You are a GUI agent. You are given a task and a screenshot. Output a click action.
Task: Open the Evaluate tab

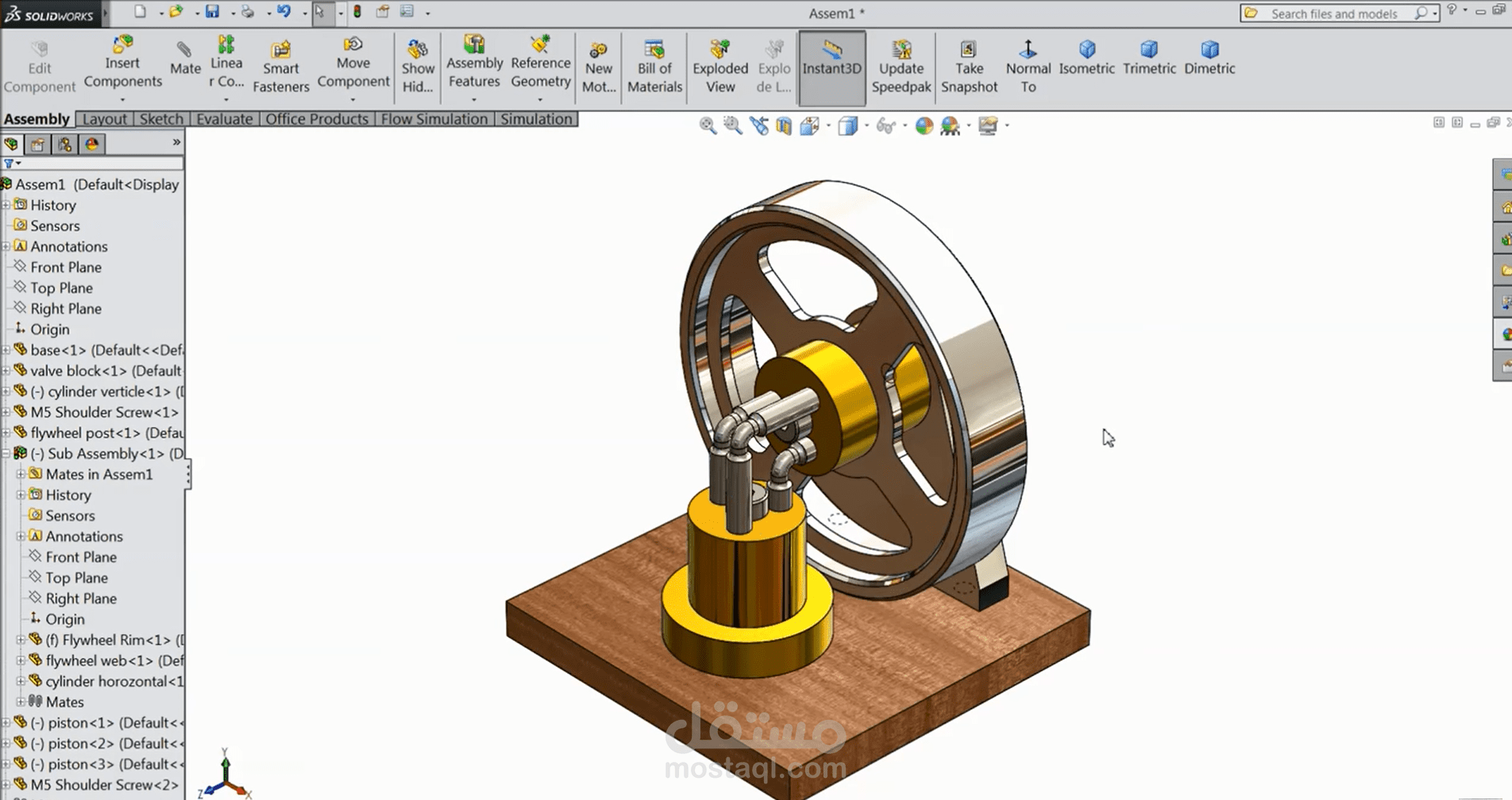click(225, 119)
